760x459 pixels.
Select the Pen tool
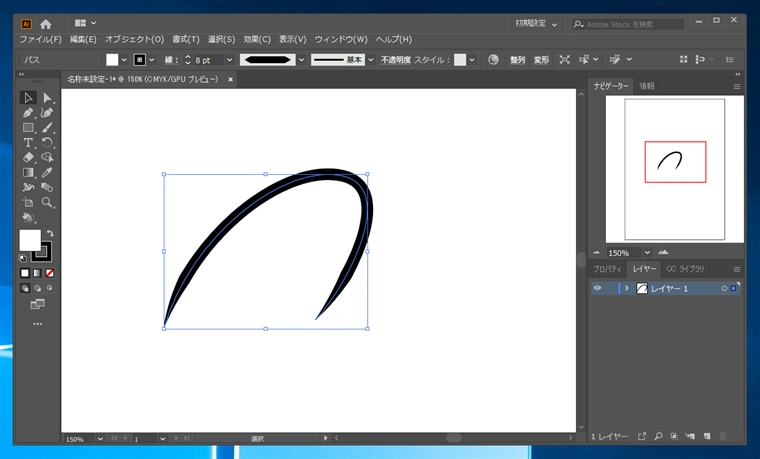pos(28,113)
